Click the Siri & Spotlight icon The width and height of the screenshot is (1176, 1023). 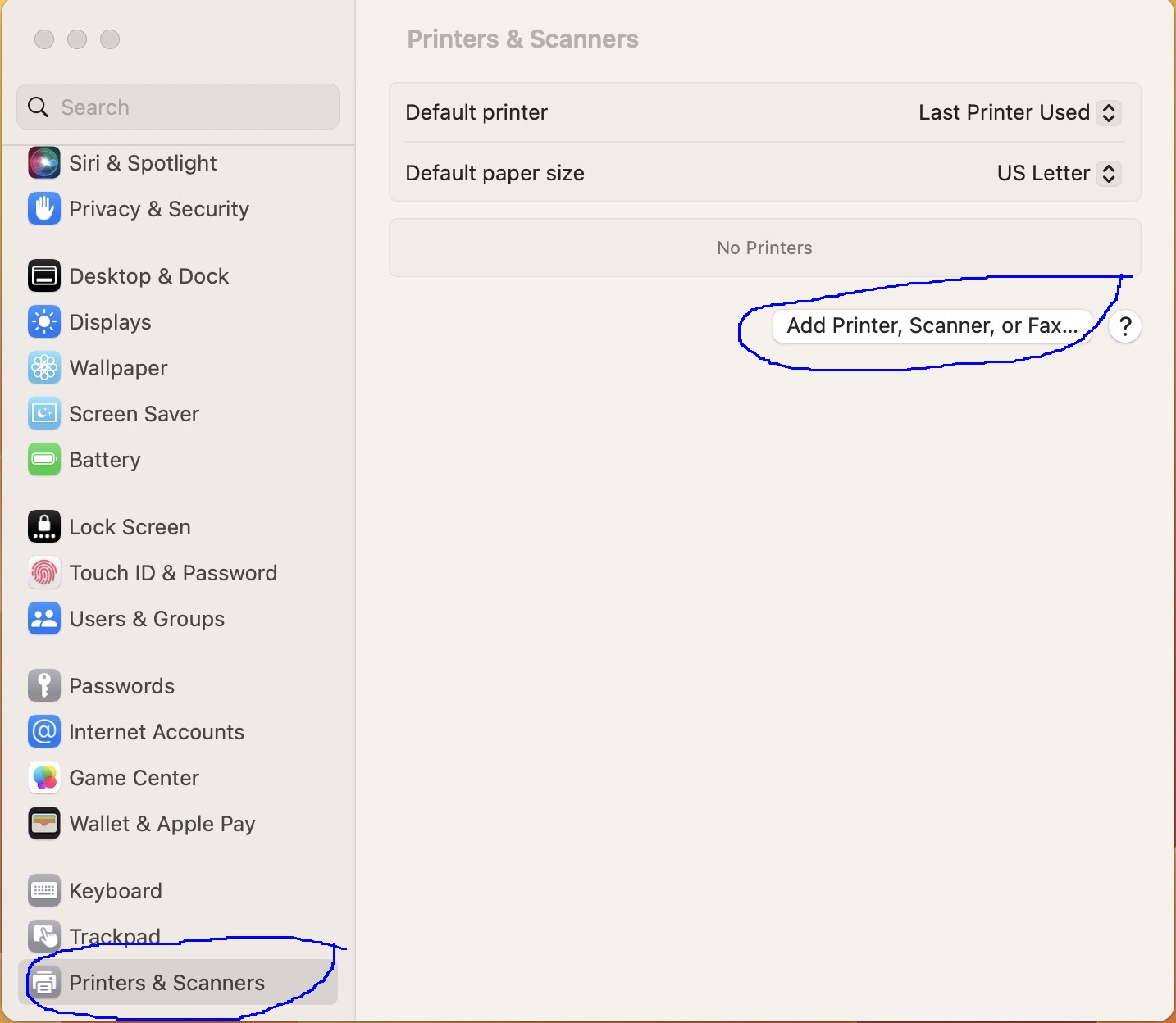coord(43,163)
